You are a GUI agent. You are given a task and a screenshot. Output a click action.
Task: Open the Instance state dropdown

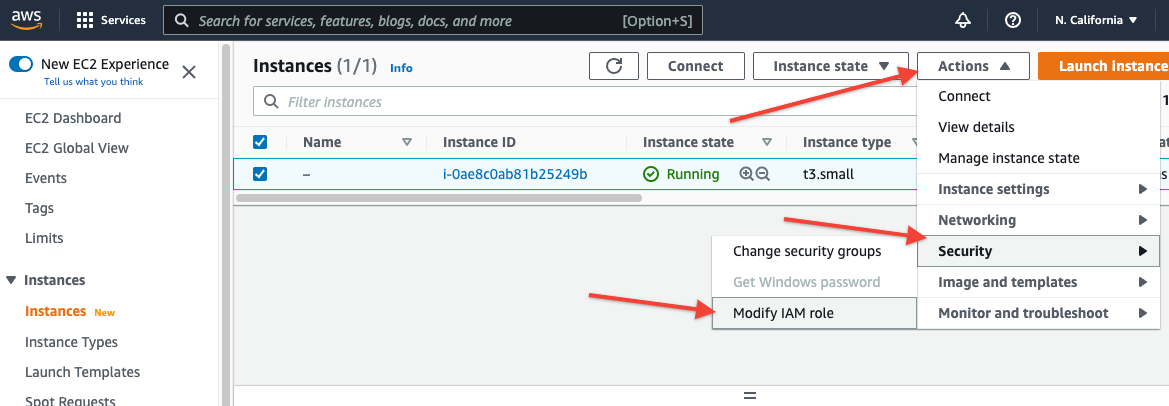coord(831,66)
